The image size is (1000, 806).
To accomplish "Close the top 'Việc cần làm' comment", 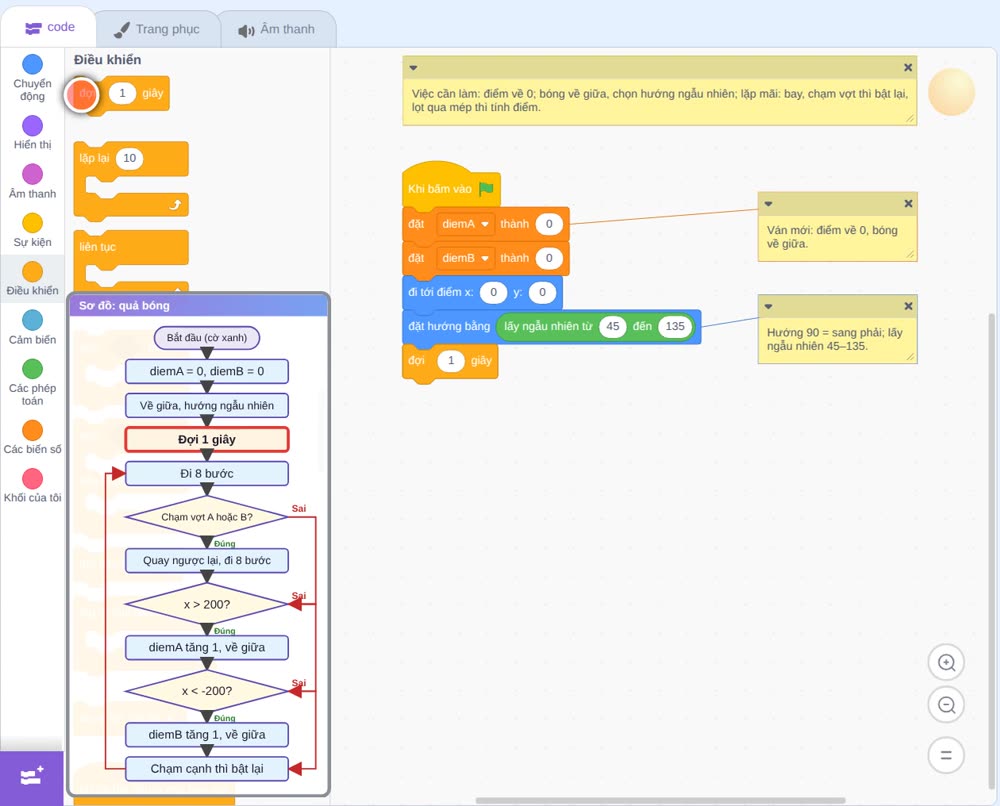I will (908, 68).
